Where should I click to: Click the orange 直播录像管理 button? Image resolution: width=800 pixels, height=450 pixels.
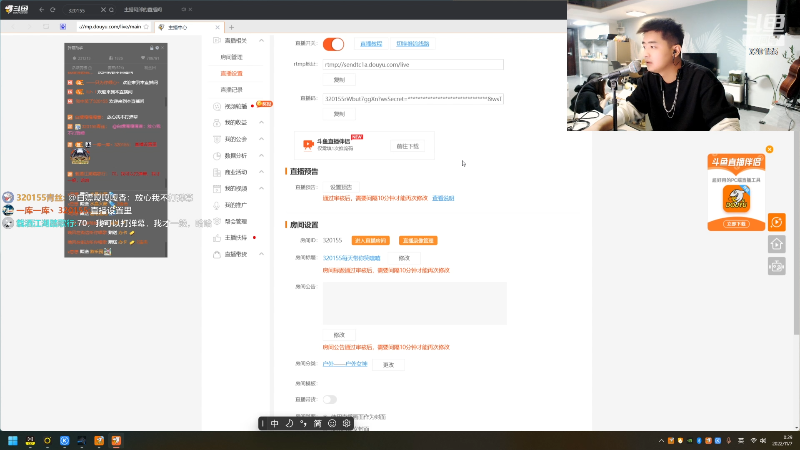coord(418,240)
